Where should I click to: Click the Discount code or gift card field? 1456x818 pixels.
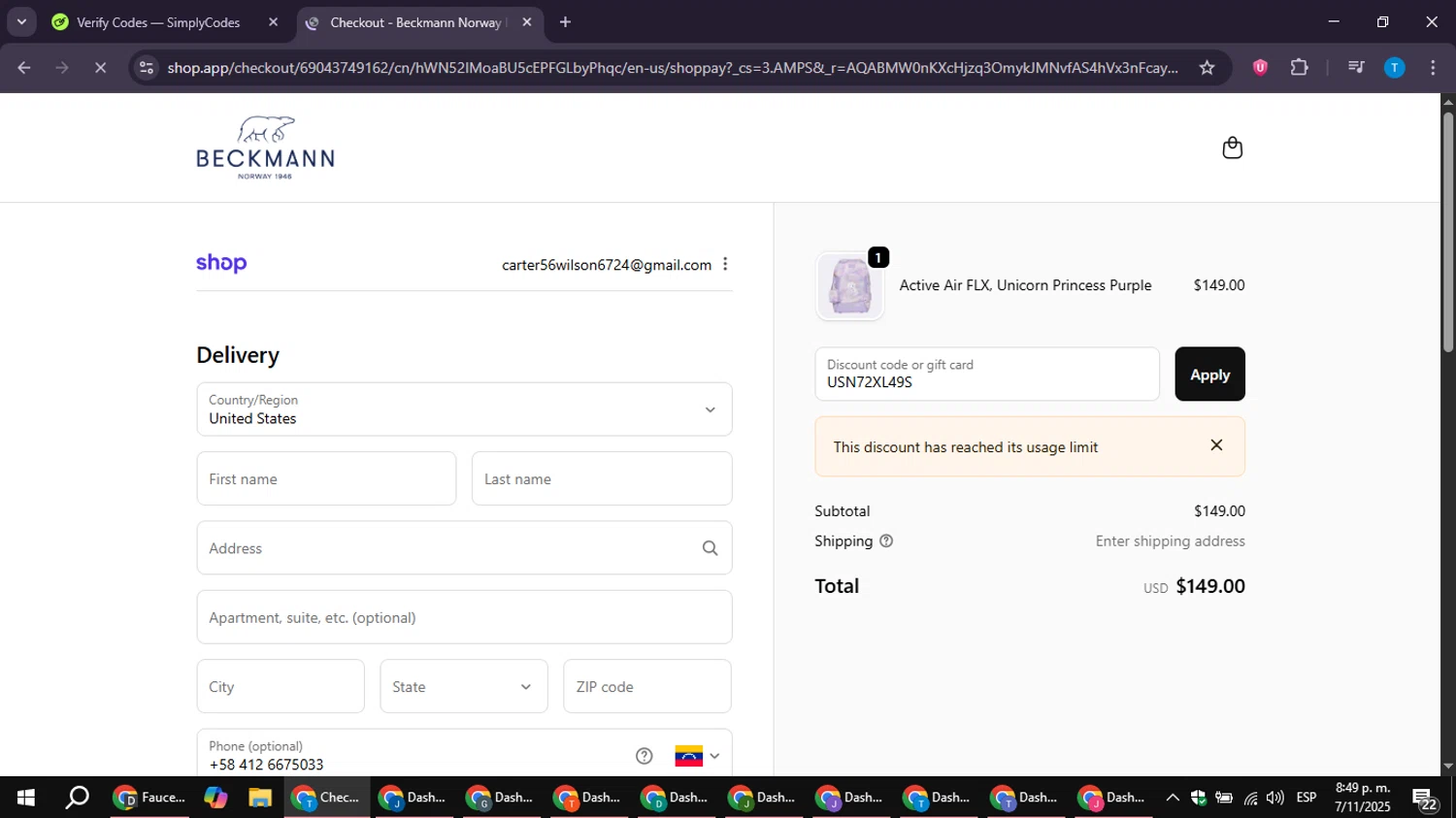point(987,374)
